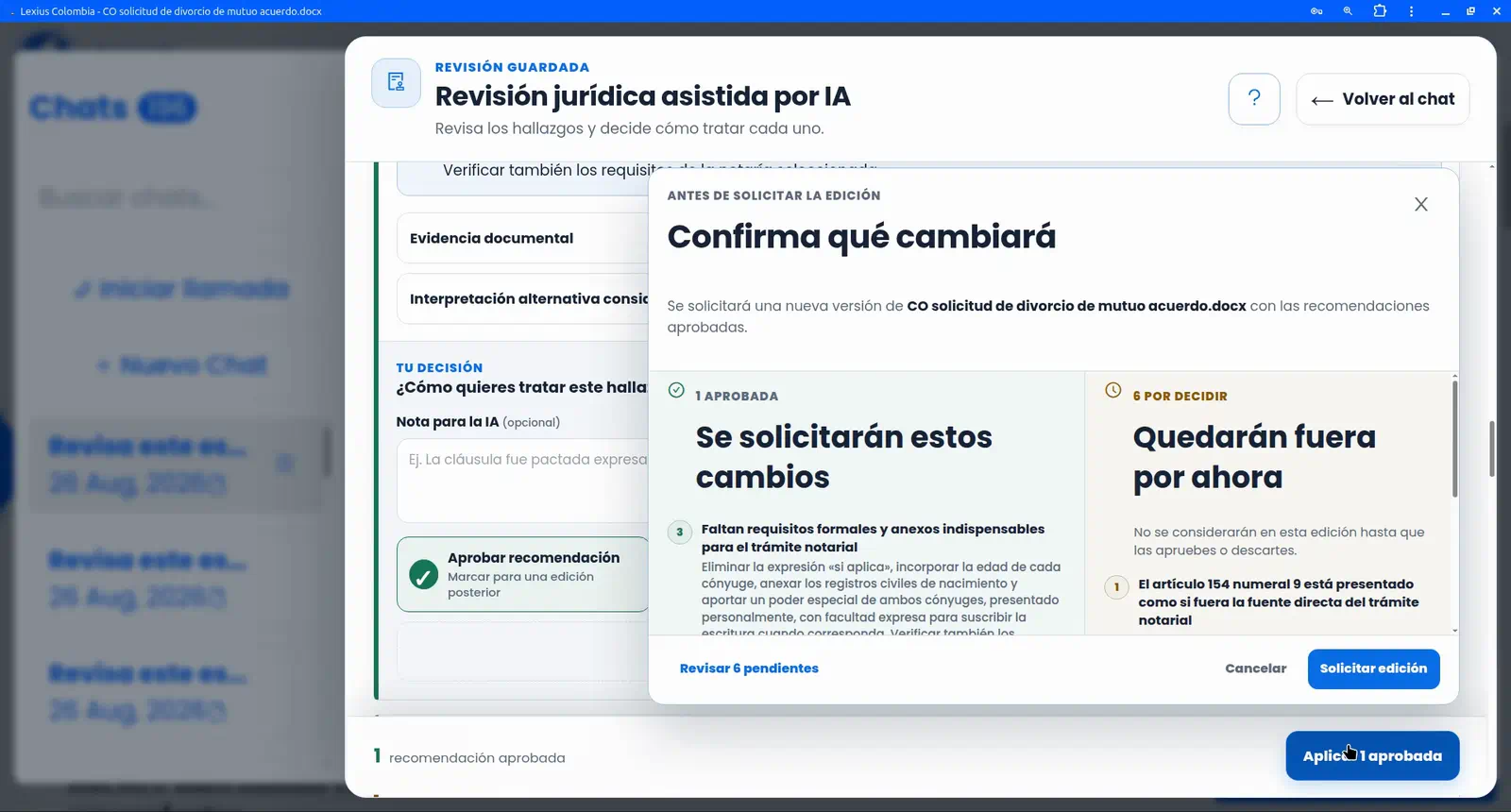The width and height of the screenshot is (1511, 812).
Task: Click the Confirma qué cambiará title
Action: [861, 237]
